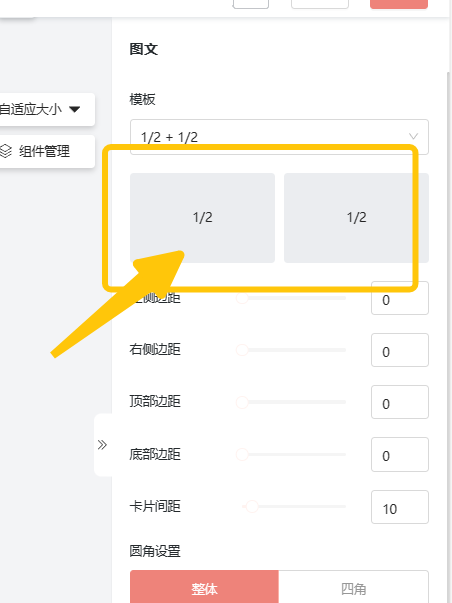Click the chevron in the 模板 select box
This screenshot has height=603, width=452.
(x=414, y=137)
